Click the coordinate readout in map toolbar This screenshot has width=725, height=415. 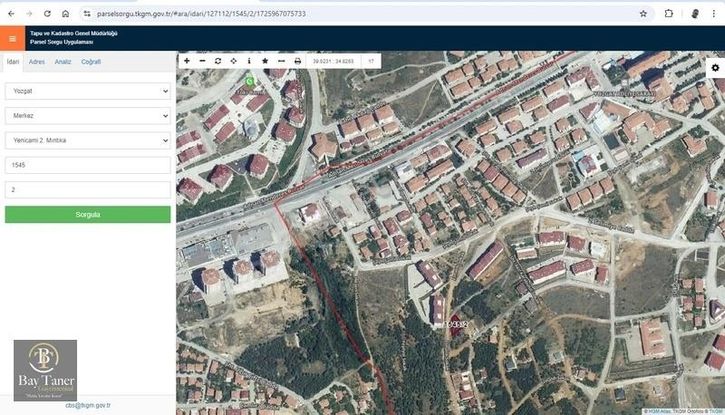click(x=333, y=61)
